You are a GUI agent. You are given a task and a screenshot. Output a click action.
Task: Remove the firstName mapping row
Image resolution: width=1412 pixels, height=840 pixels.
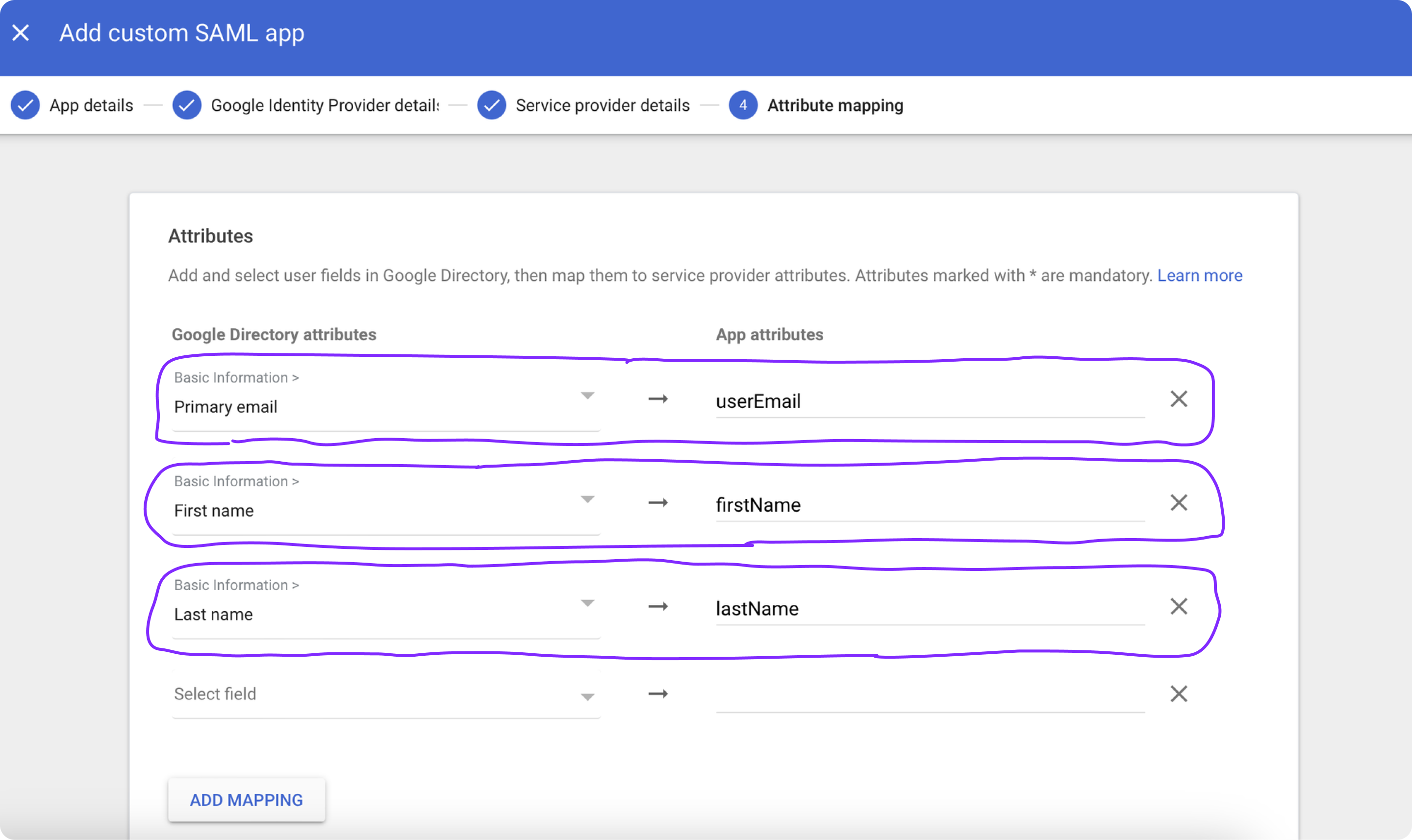[1179, 503]
